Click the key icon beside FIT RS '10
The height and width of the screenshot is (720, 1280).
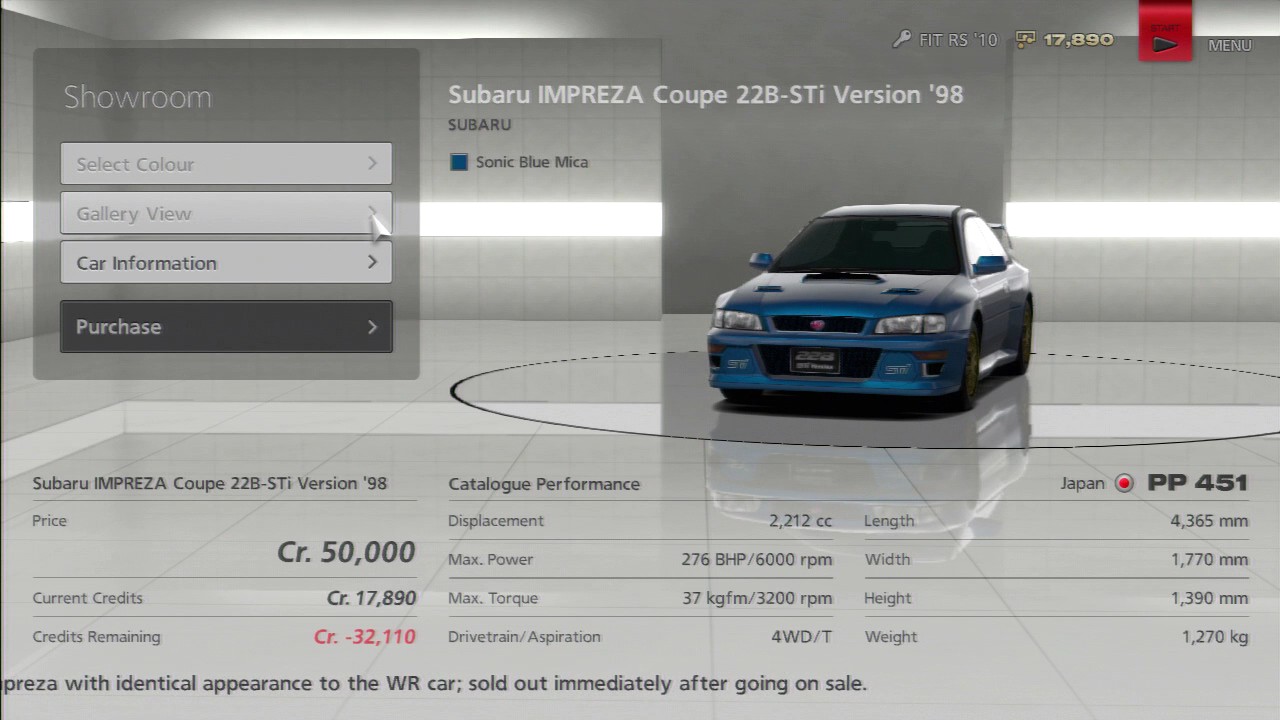point(903,40)
